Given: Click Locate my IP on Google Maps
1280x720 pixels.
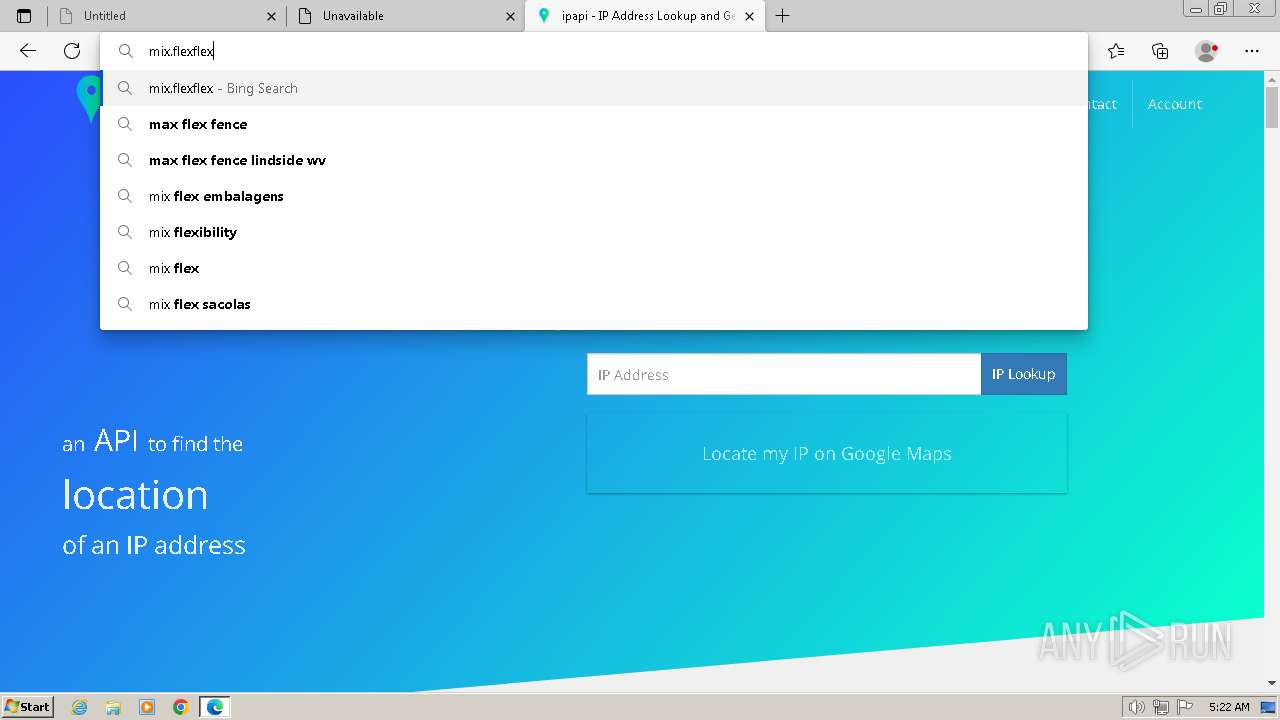Looking at the screenshot, I should (827, 453).
